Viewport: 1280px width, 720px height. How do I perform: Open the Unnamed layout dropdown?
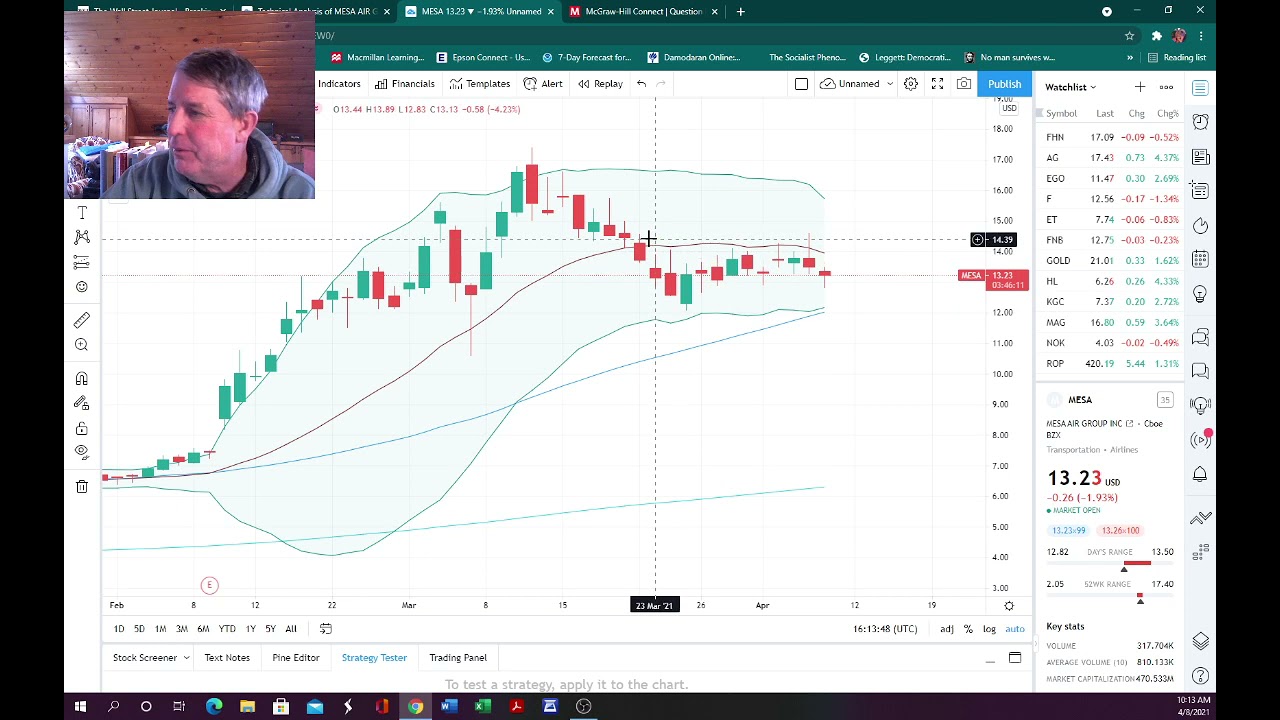pyautogui.click(x=857, y=84)
